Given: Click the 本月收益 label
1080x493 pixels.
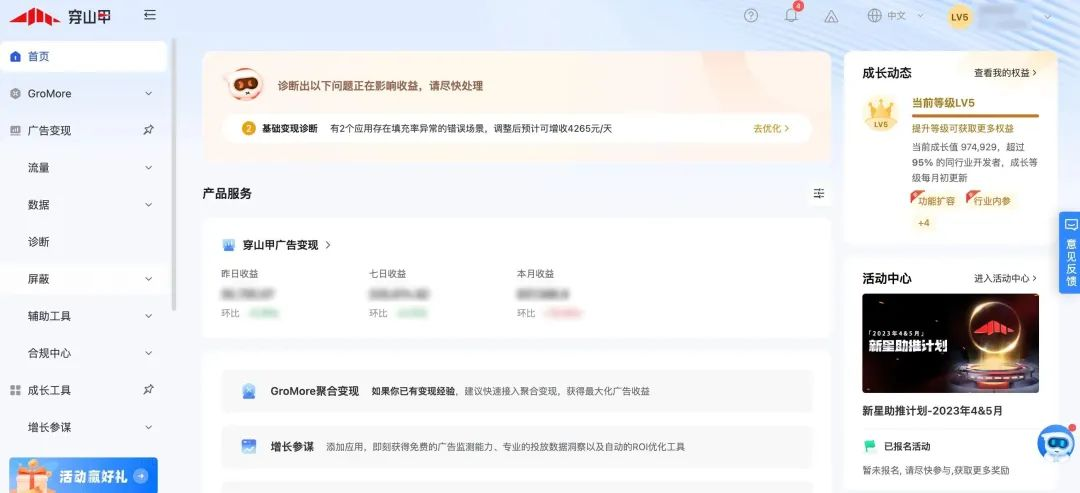Looking at the screenshot, I should [x=536, y=273].
